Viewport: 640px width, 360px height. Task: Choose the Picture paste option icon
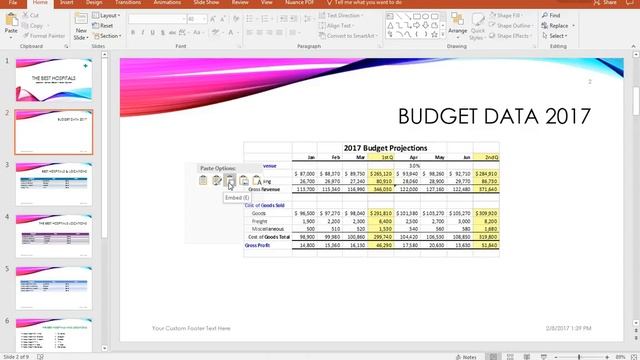pos(244,180)
